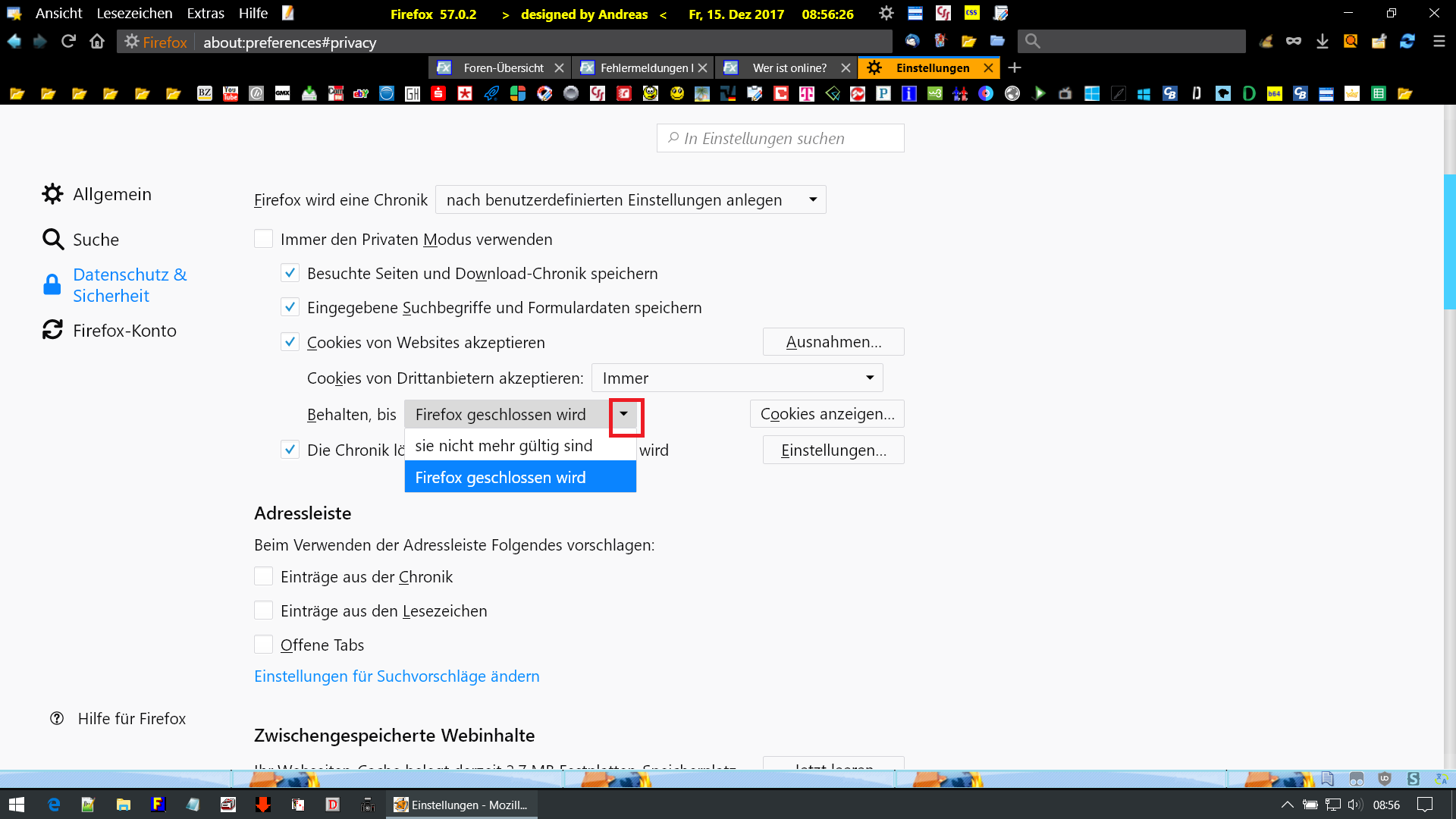This screenshot has height=819, width=1456.
Task: Open a new tab with the plus icon
Action: [x=1015, y=67]
